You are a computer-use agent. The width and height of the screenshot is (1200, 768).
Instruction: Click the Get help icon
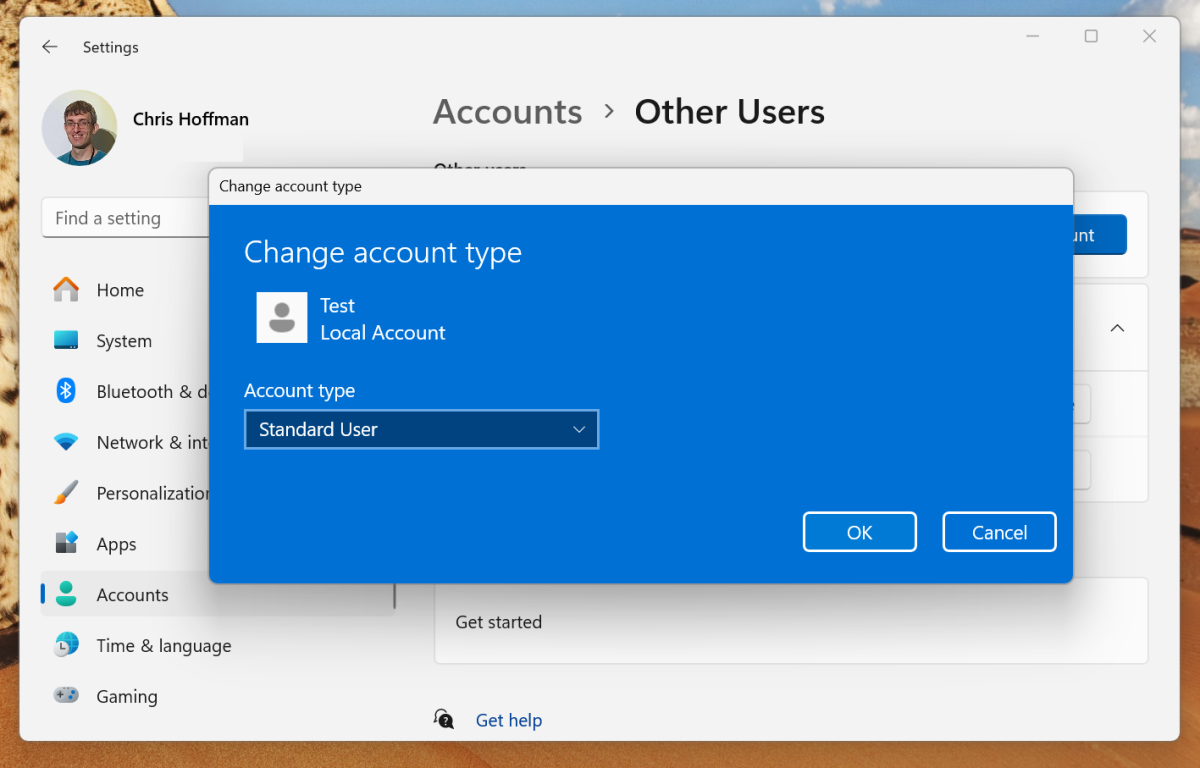click(444, 720)
